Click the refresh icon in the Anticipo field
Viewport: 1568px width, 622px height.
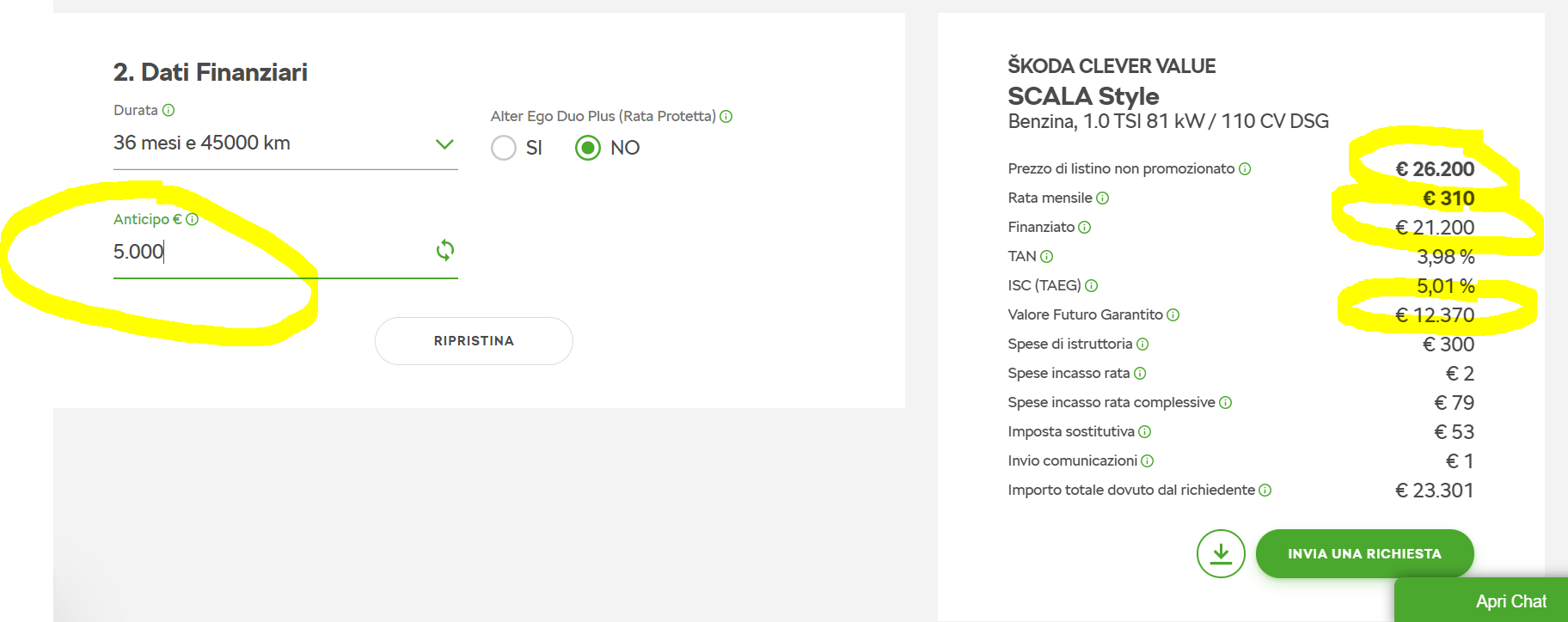[444, 250]
